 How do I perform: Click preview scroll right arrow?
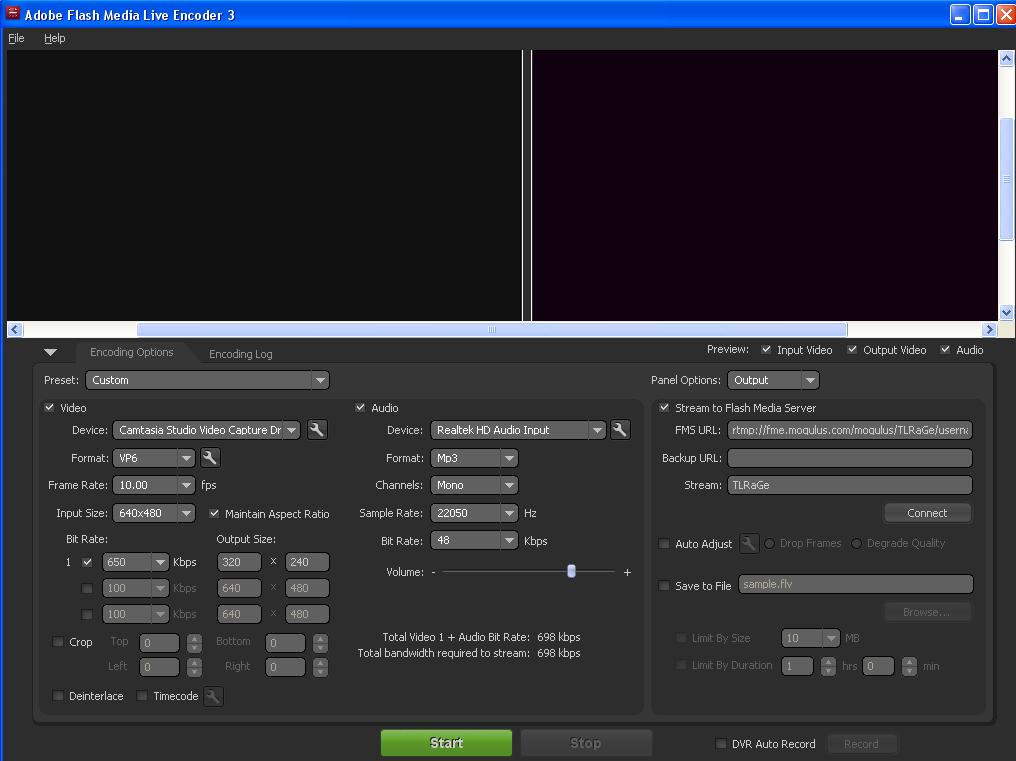[989, 329]
